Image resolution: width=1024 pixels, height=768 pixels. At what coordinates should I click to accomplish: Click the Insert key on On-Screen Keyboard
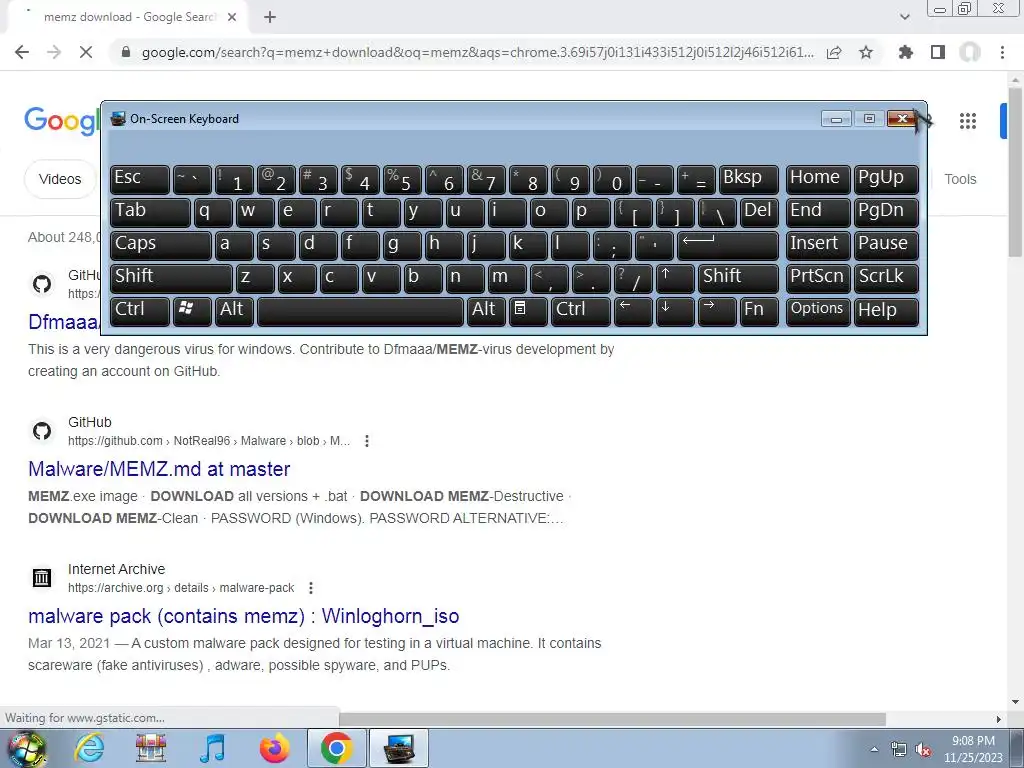[818, 245]
